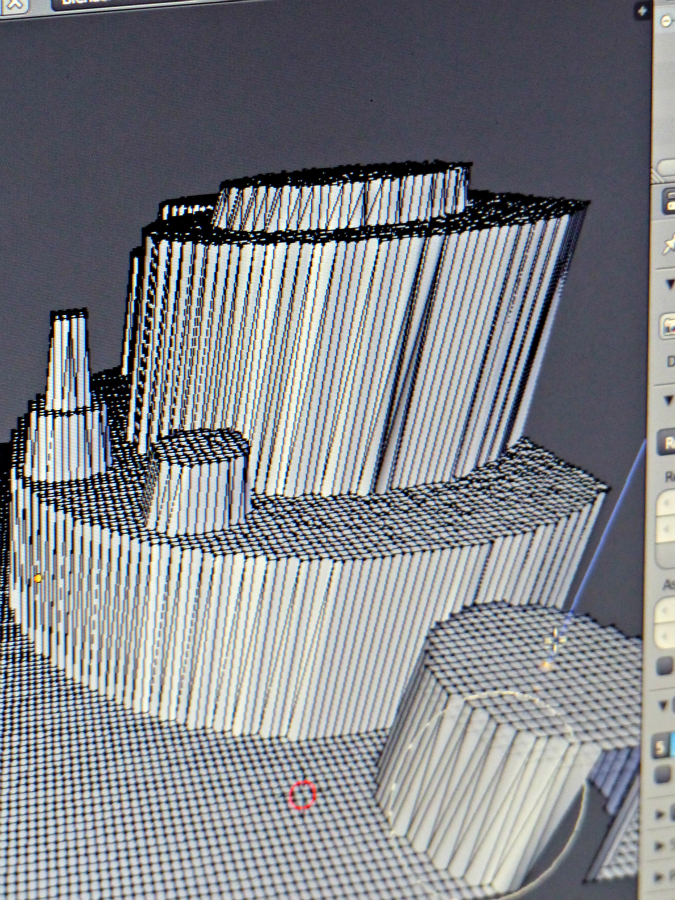Select the 5 samples anti-aliasing button

[662, 745]
